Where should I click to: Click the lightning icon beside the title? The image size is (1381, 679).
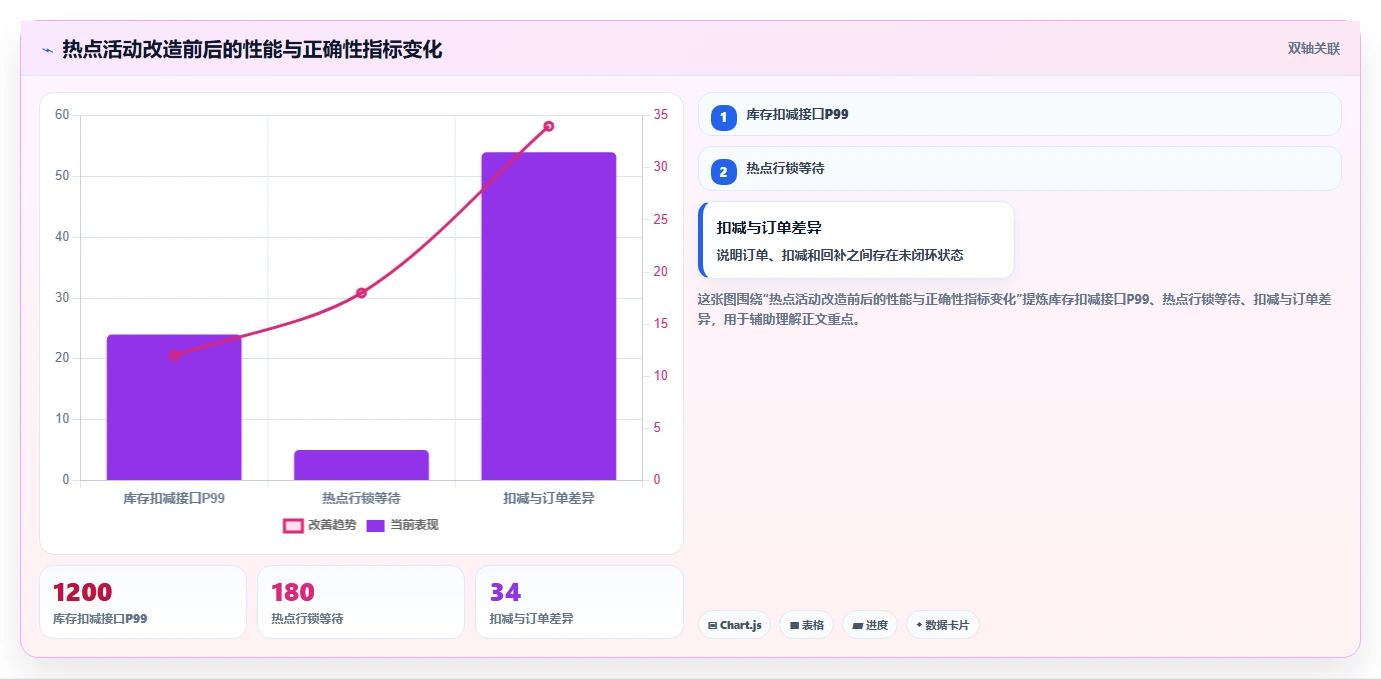[47, 50]
